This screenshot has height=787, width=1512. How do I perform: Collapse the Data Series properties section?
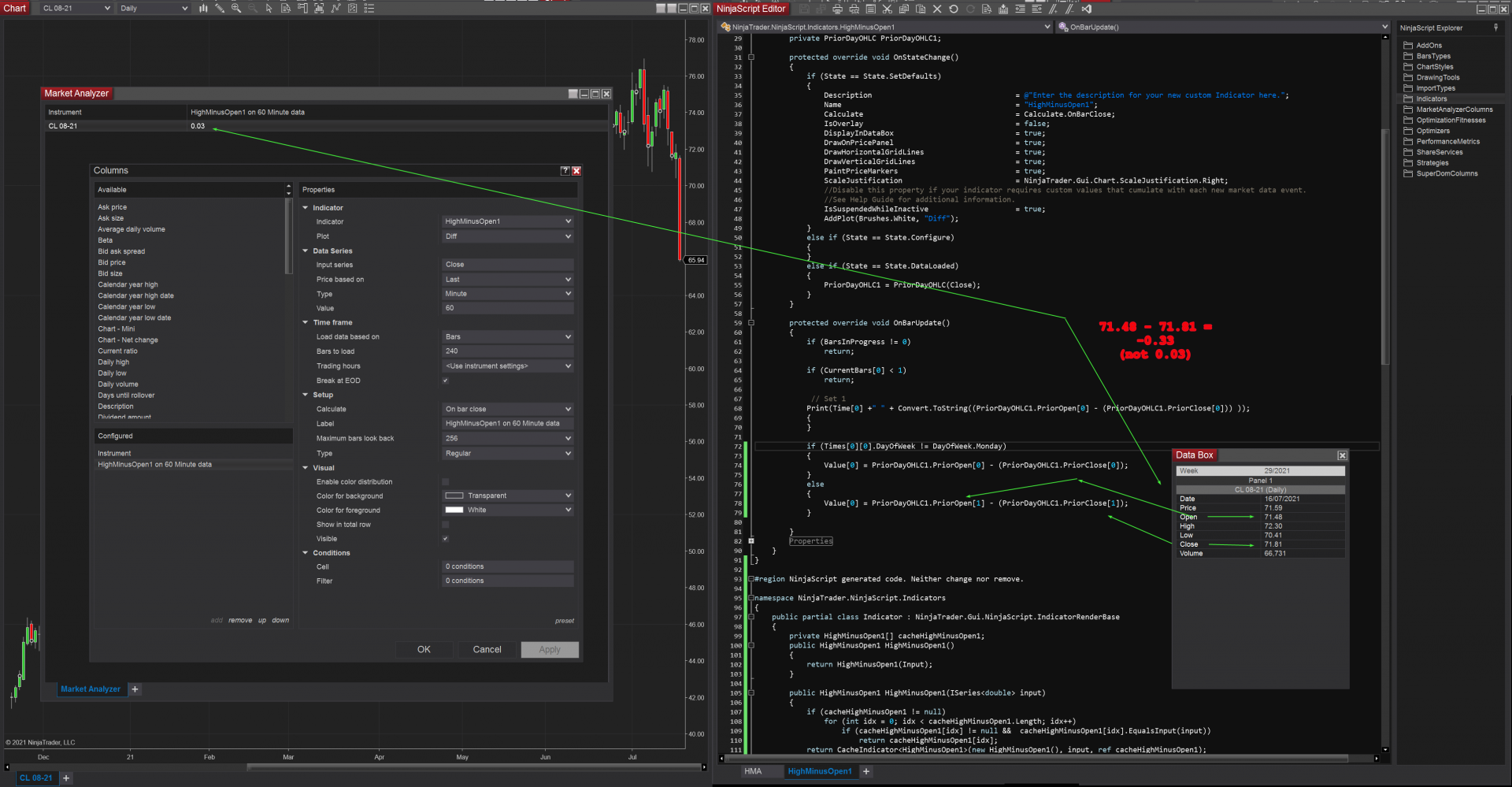(306, 251)
